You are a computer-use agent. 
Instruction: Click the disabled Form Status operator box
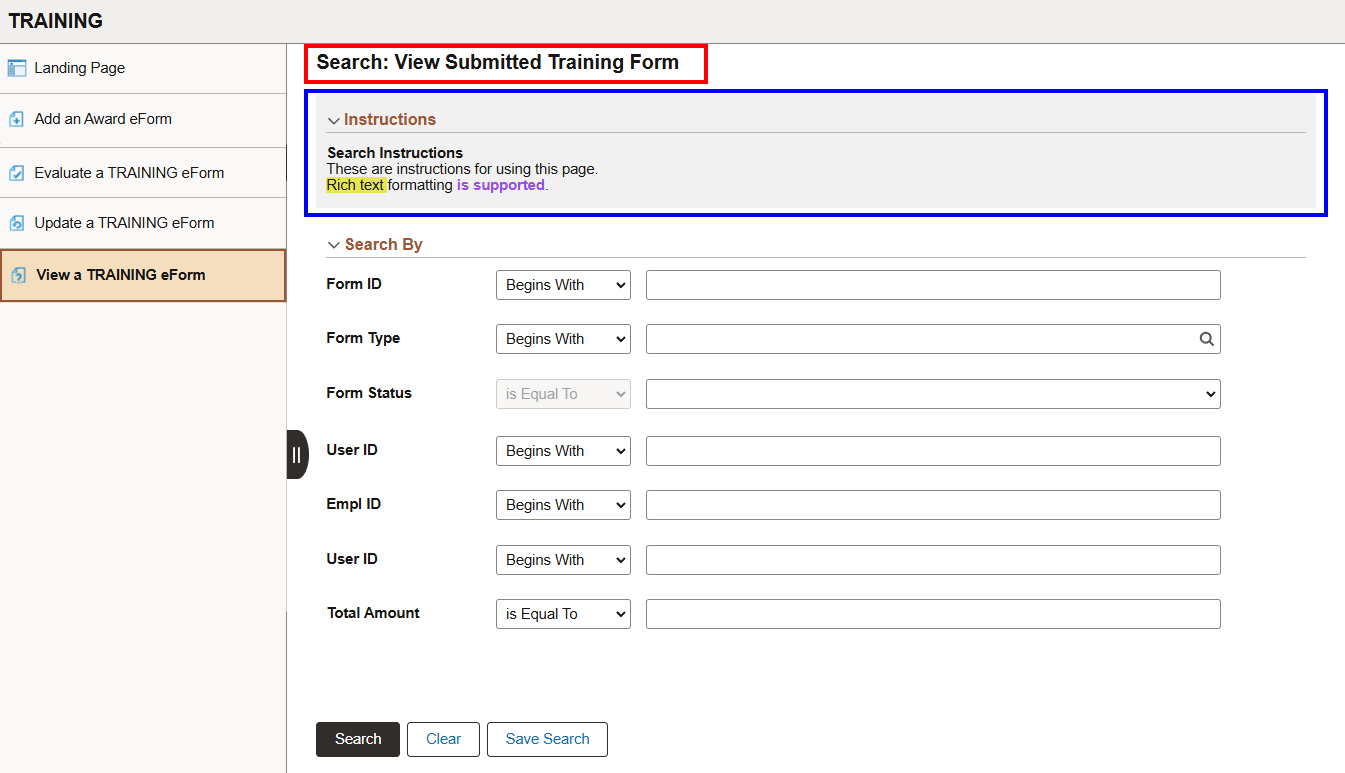(563, 394)
